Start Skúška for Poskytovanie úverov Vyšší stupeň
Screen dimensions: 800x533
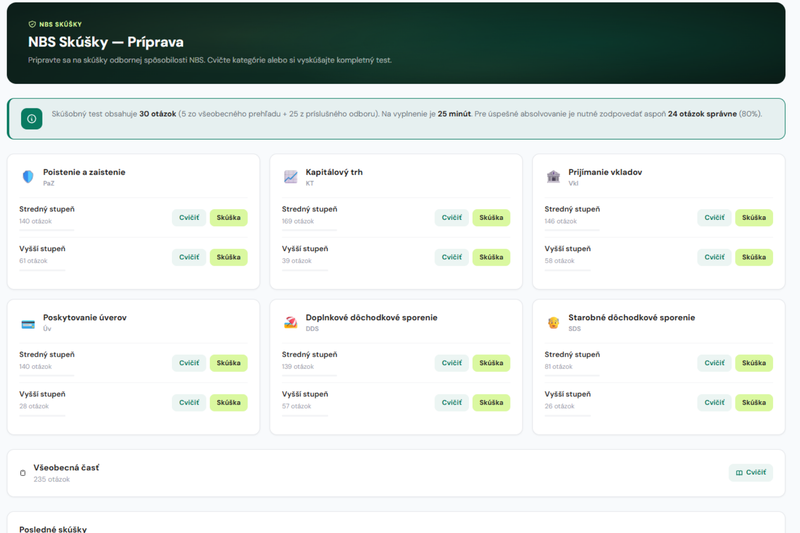[x=229, y=402]
